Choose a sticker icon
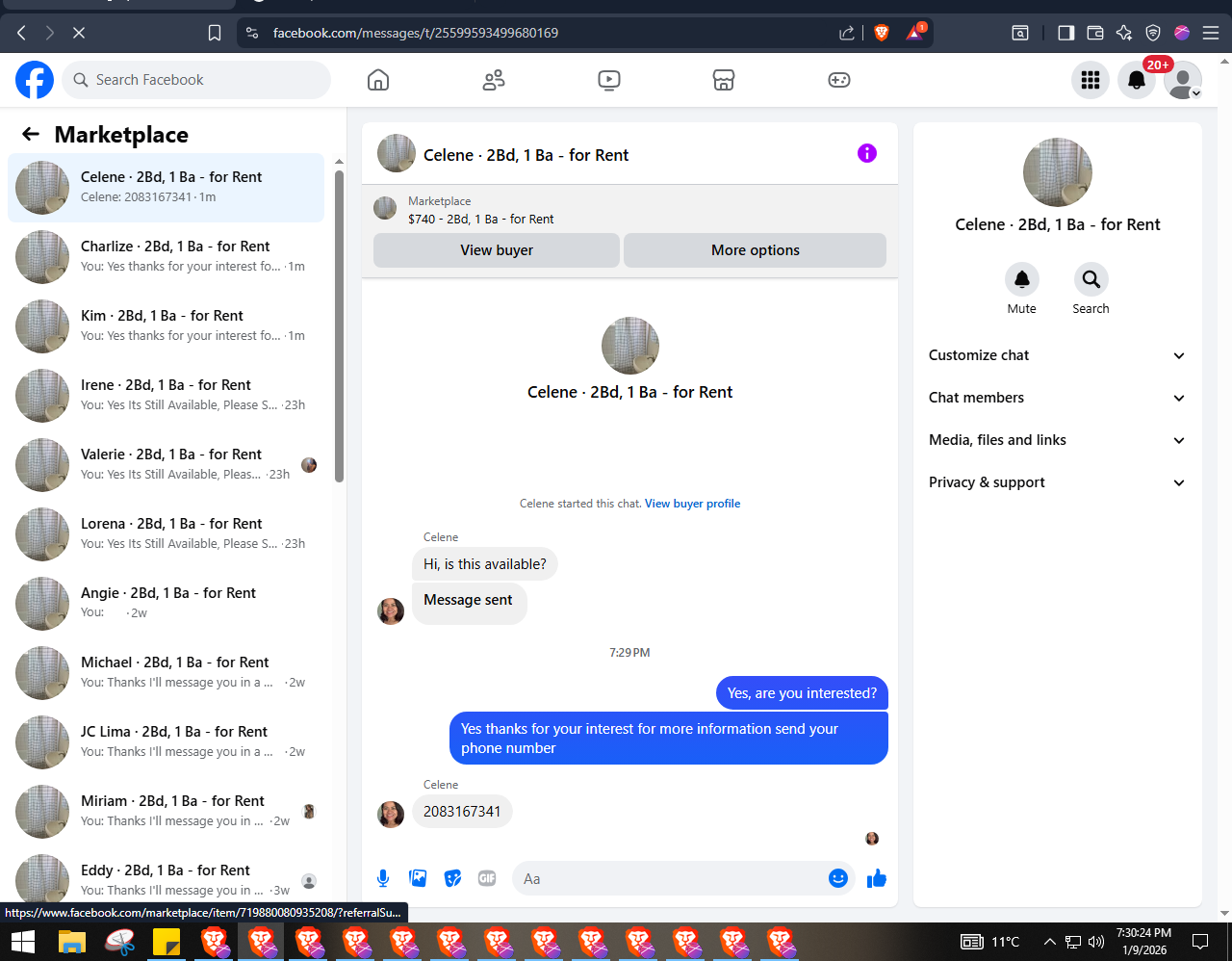The image size is (1232, 961). tap(452, 878)
